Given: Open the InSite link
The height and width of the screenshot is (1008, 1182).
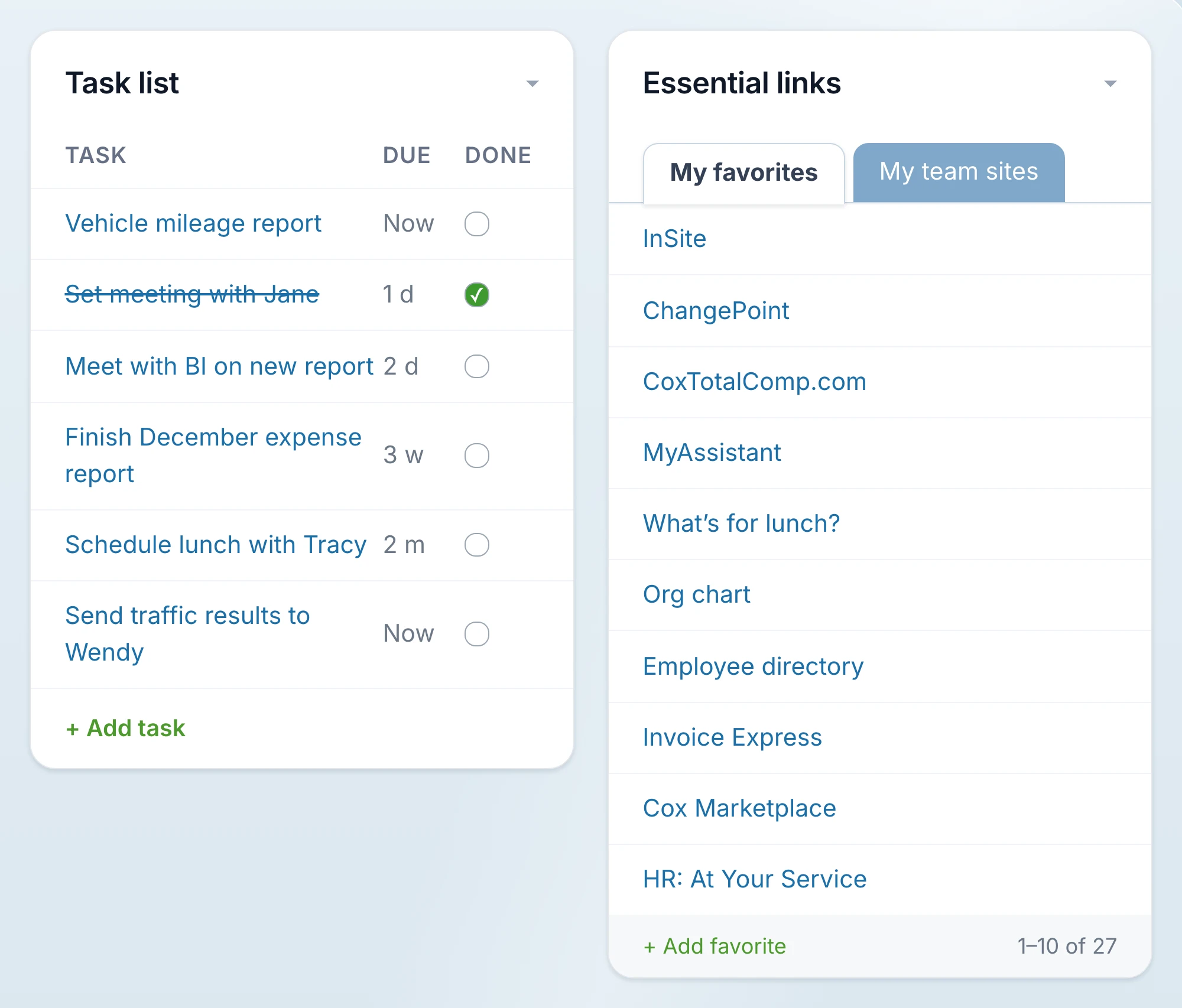Looking at the screenshot, I should pos(674,239).
